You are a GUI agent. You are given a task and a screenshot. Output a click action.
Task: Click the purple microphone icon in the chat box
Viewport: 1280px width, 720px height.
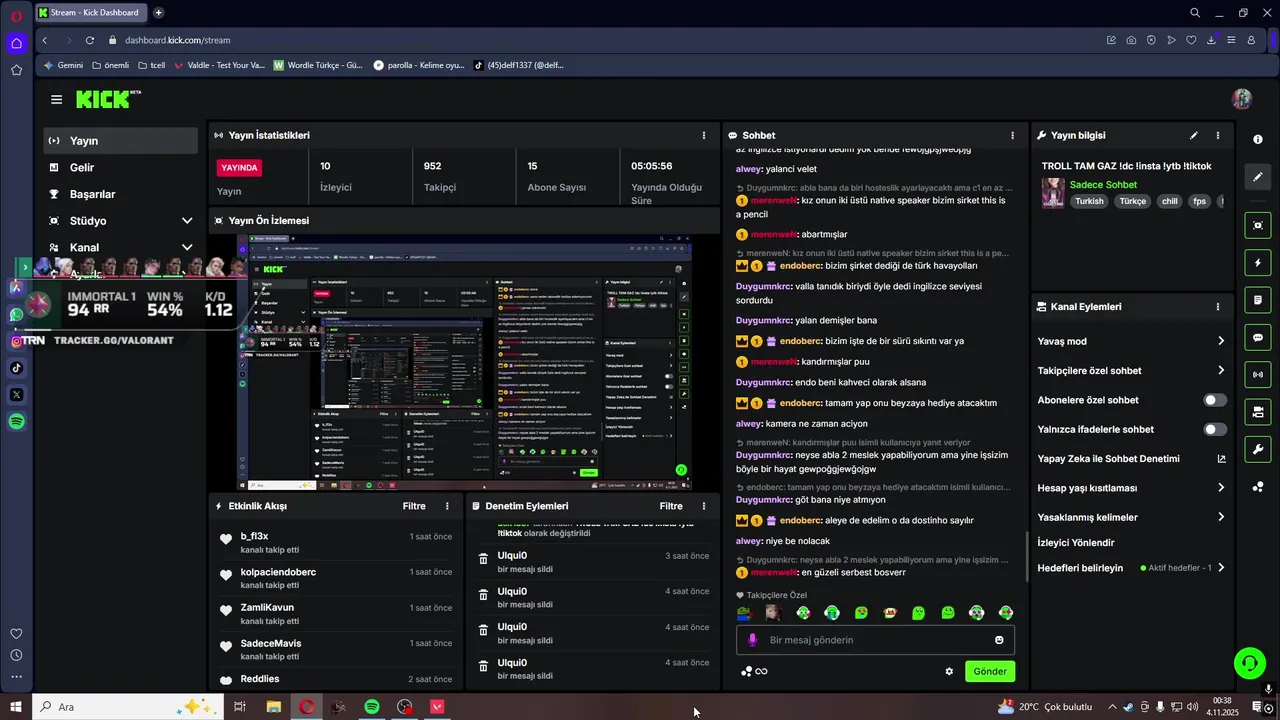click(x=753, y=640)
